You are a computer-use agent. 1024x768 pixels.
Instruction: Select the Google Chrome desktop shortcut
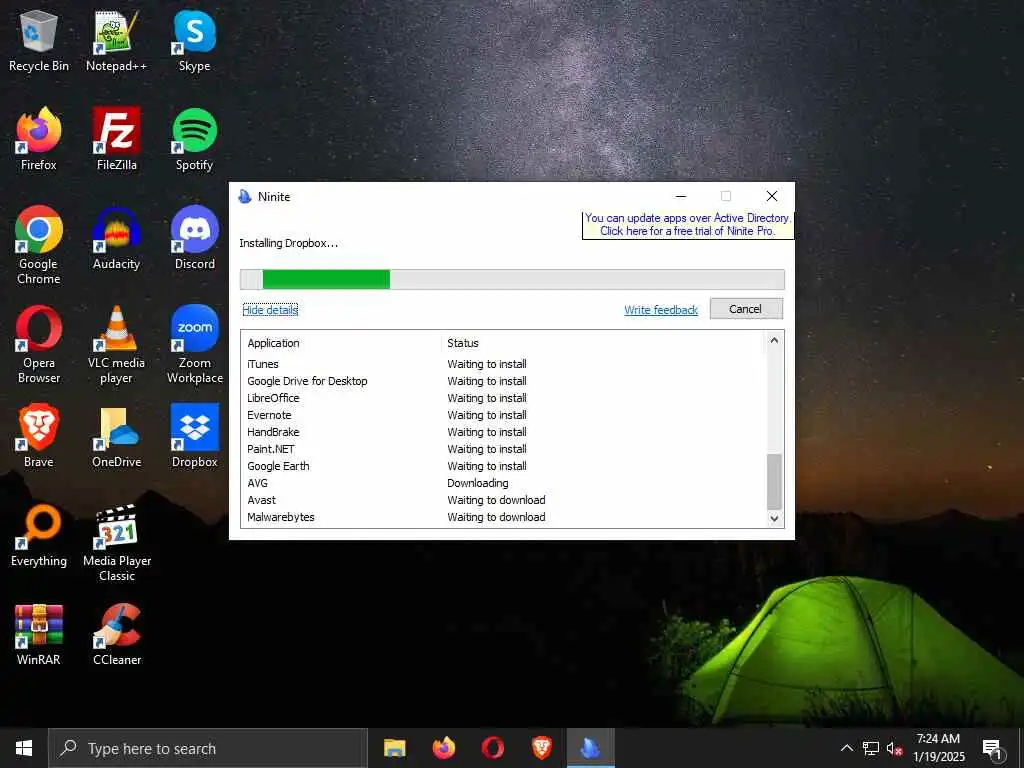[39, 246]
